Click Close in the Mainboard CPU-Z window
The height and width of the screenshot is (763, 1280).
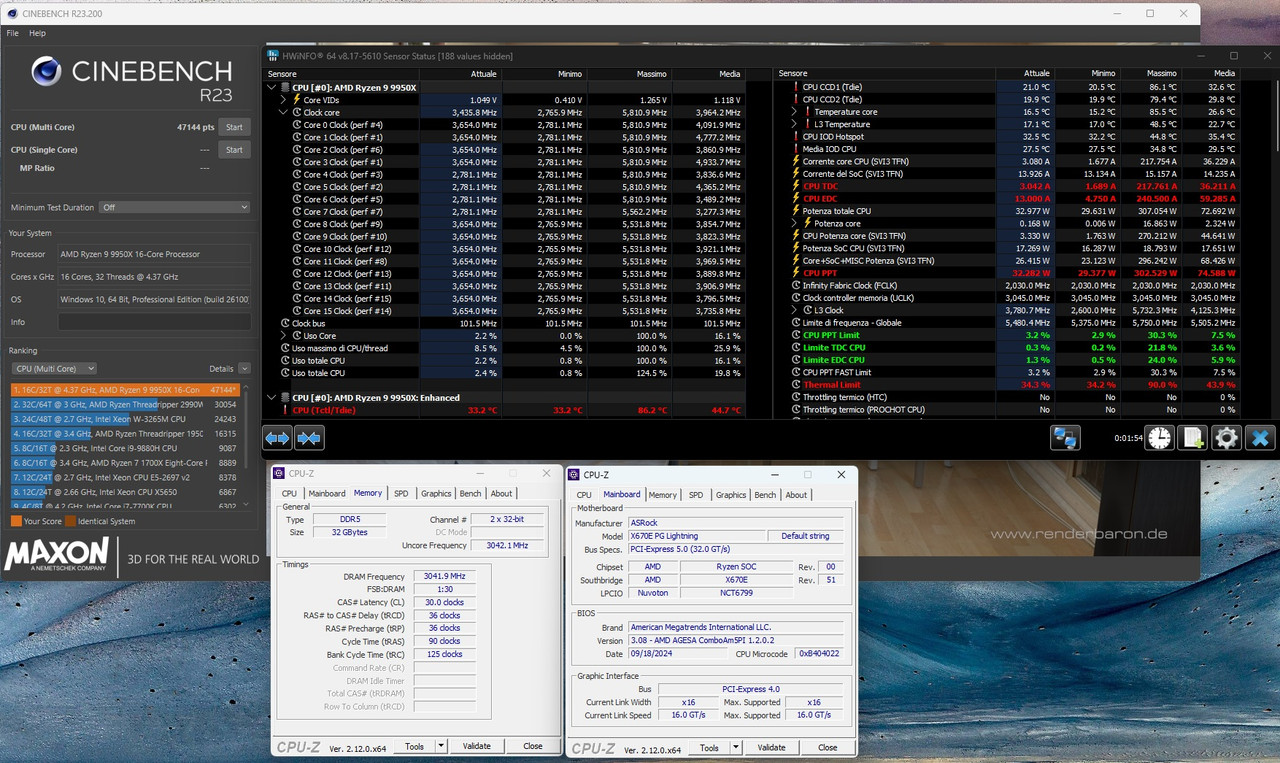tap(827, 747)
